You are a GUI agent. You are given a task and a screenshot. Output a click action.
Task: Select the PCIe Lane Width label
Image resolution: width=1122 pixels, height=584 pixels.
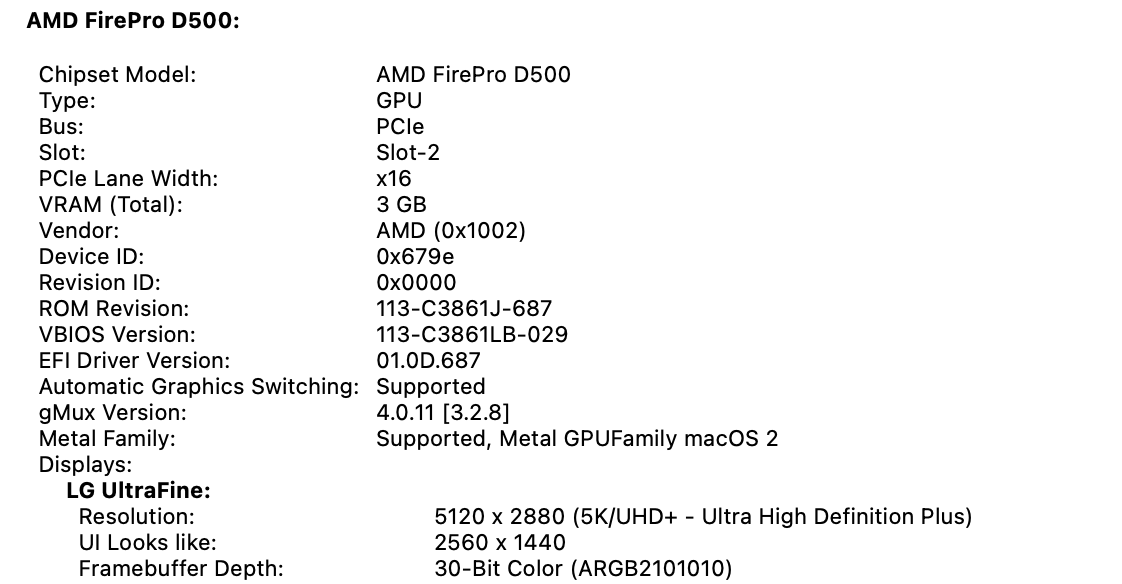click(x=128, y=178)
